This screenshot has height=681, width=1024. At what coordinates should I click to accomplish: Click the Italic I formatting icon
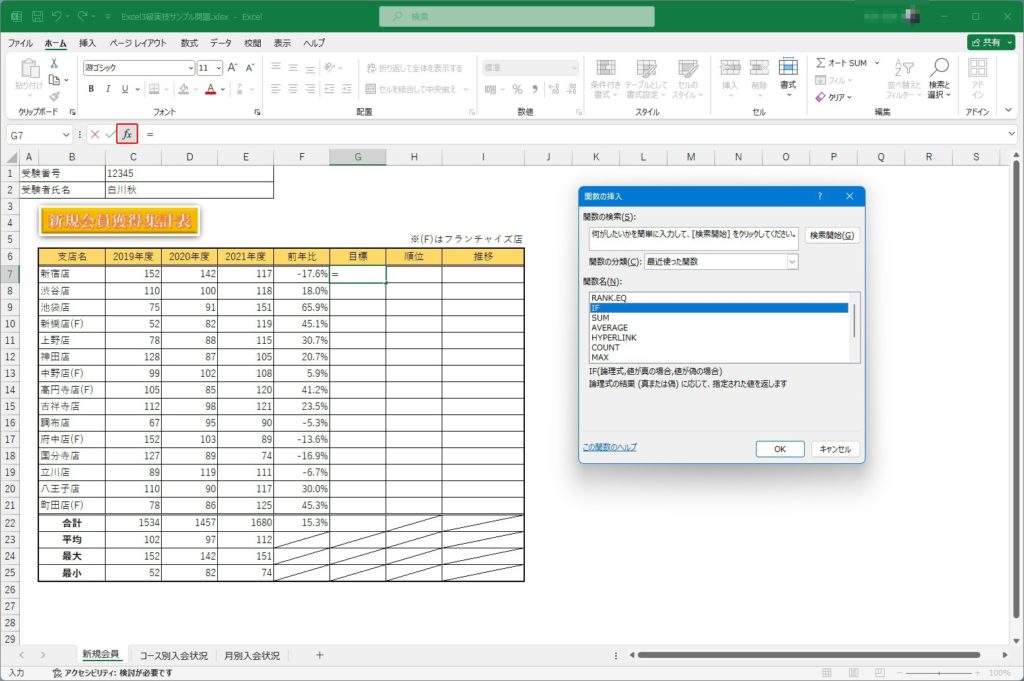[x=108, y=88]
